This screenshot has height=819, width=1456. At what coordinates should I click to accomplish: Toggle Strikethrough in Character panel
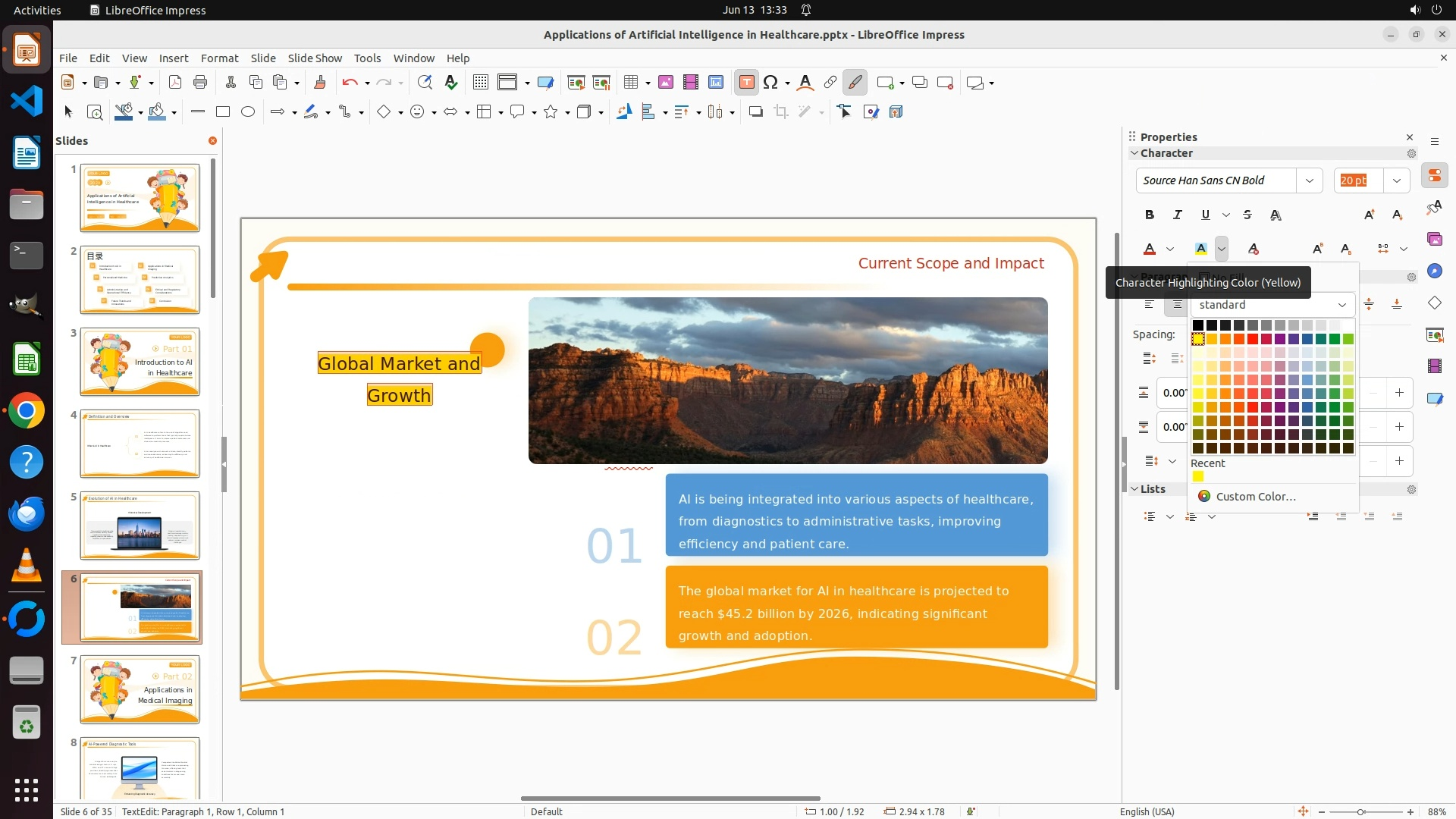point(1247,215)
